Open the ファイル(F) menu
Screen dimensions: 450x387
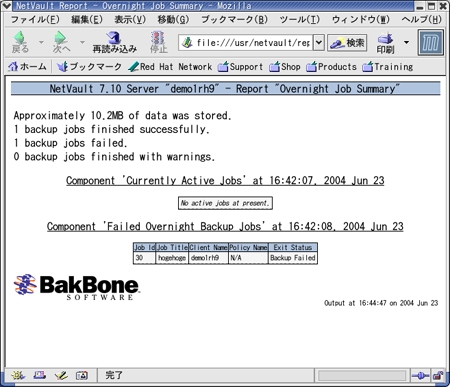35,20
